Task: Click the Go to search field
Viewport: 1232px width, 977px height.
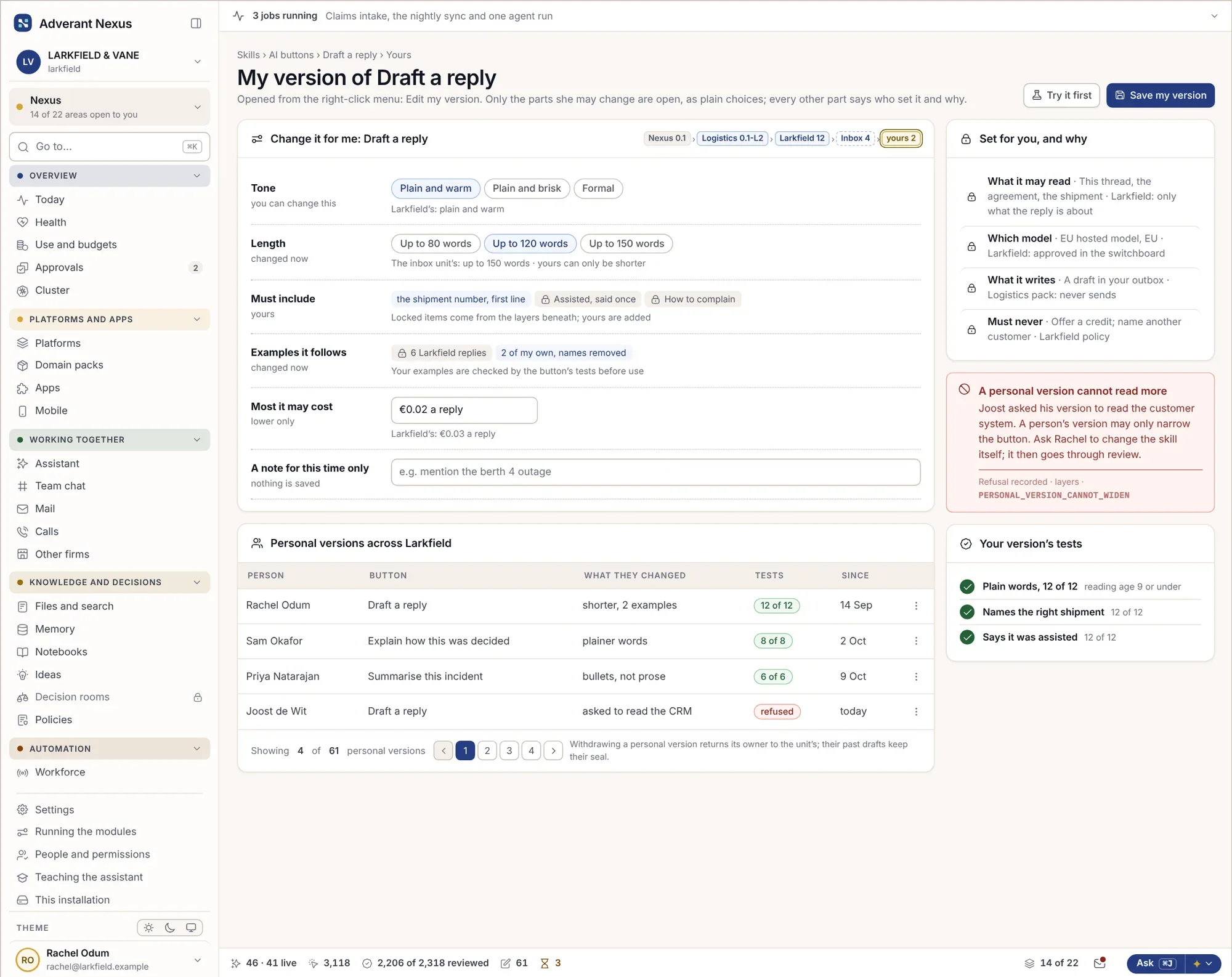Action: [x=110, y=147]
